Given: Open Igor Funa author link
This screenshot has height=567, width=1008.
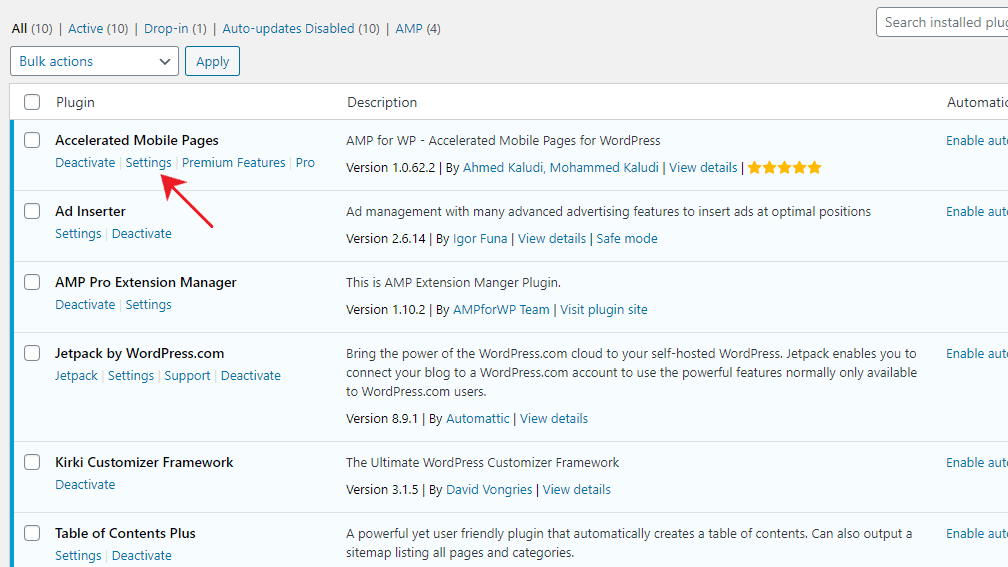Looking at the screenshot, I should (x=480, y=238).
